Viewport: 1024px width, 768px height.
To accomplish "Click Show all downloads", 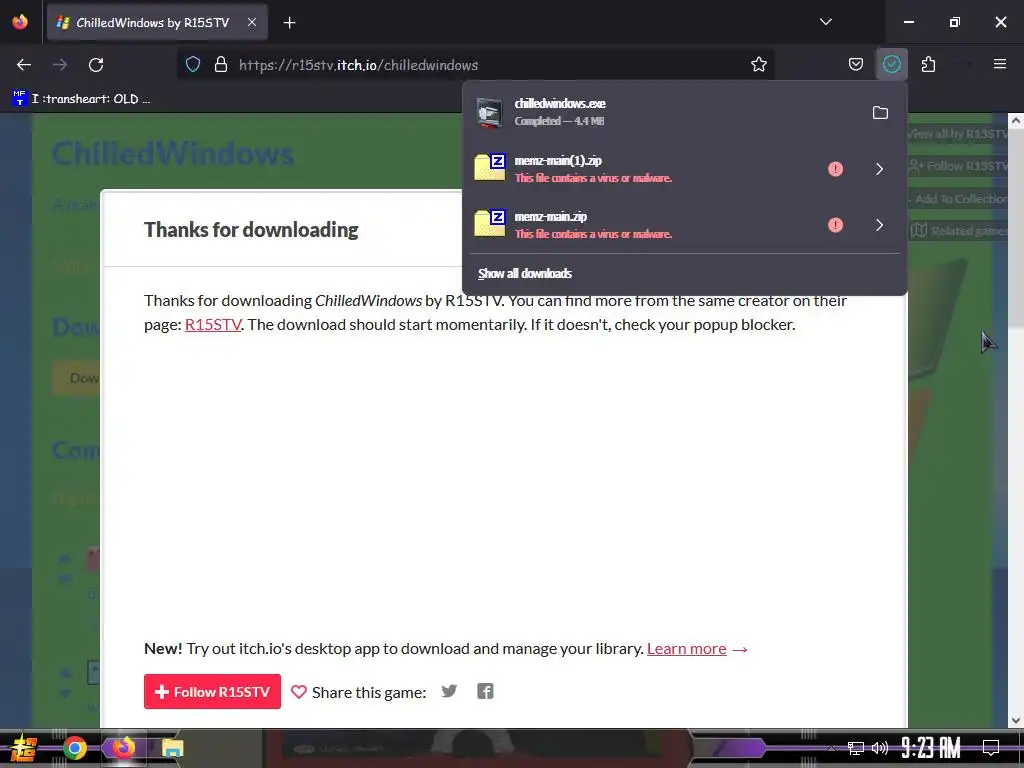I will point(524,274).
